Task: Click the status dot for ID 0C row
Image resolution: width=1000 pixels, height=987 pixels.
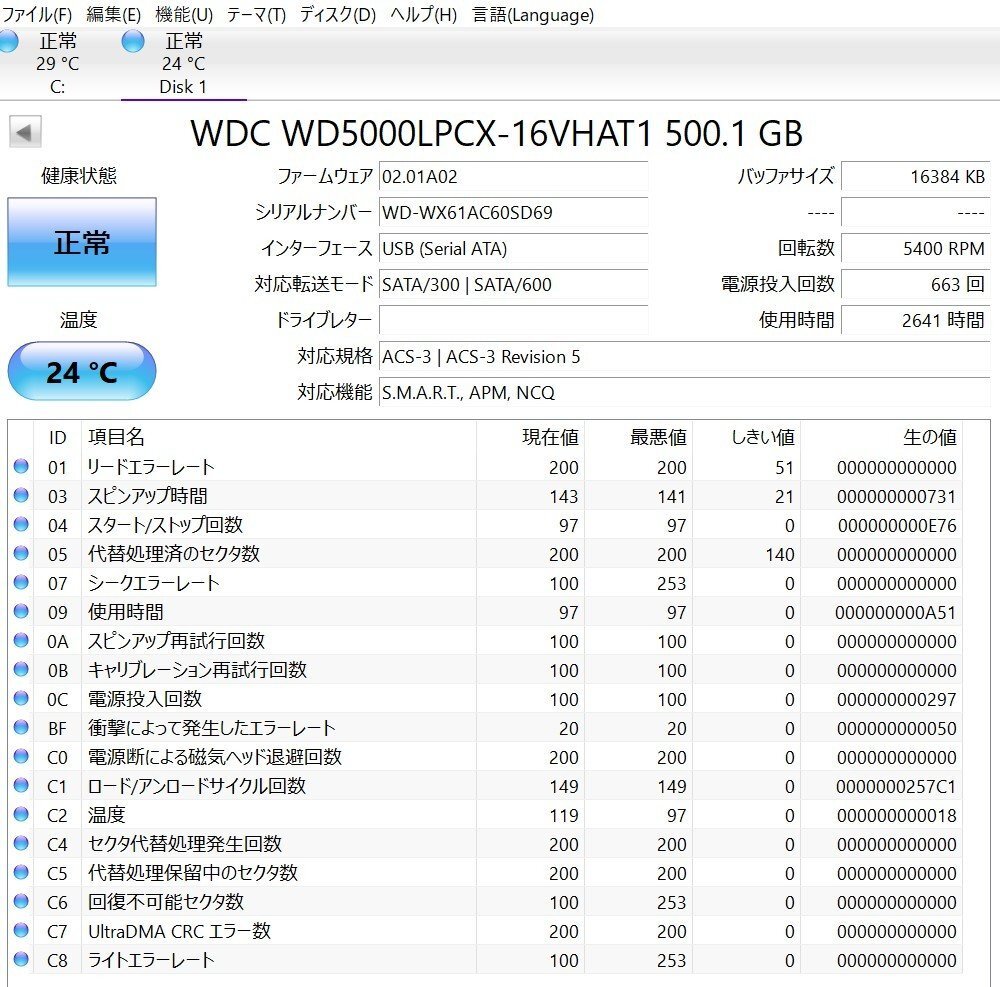Action: [x=21, y=698]
